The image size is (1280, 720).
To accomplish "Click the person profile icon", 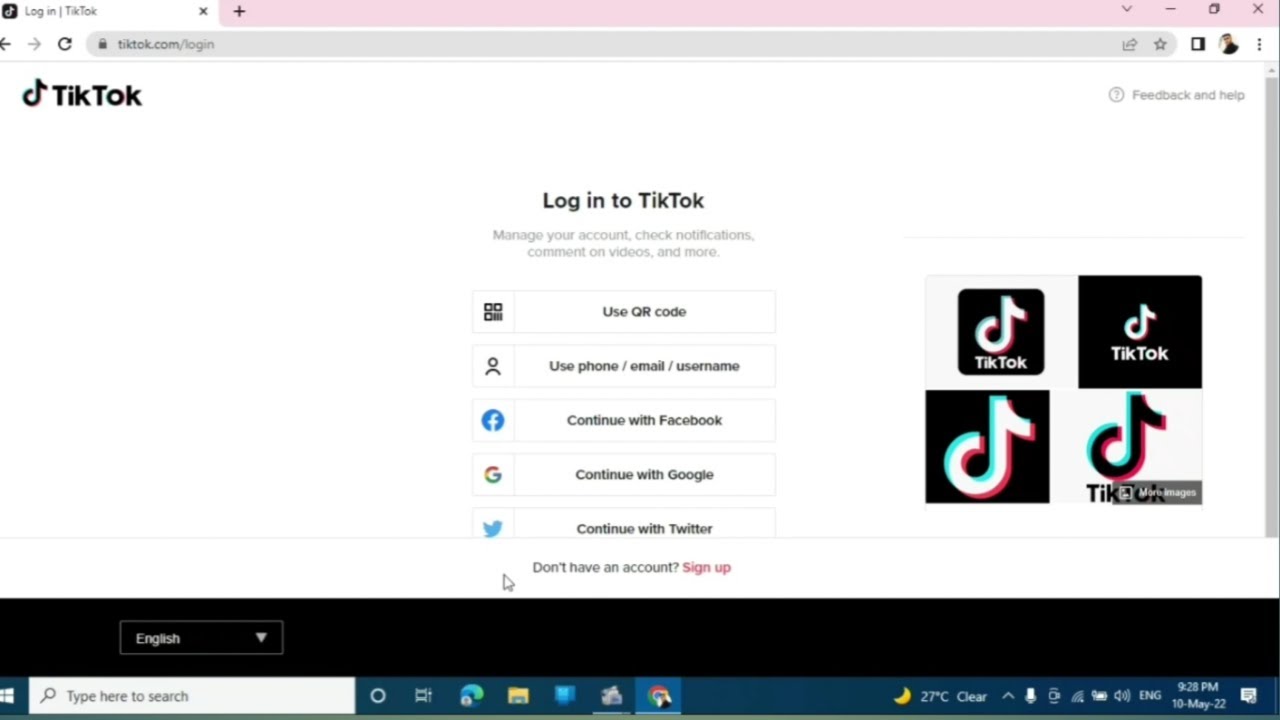I will [x=493, y=366].
